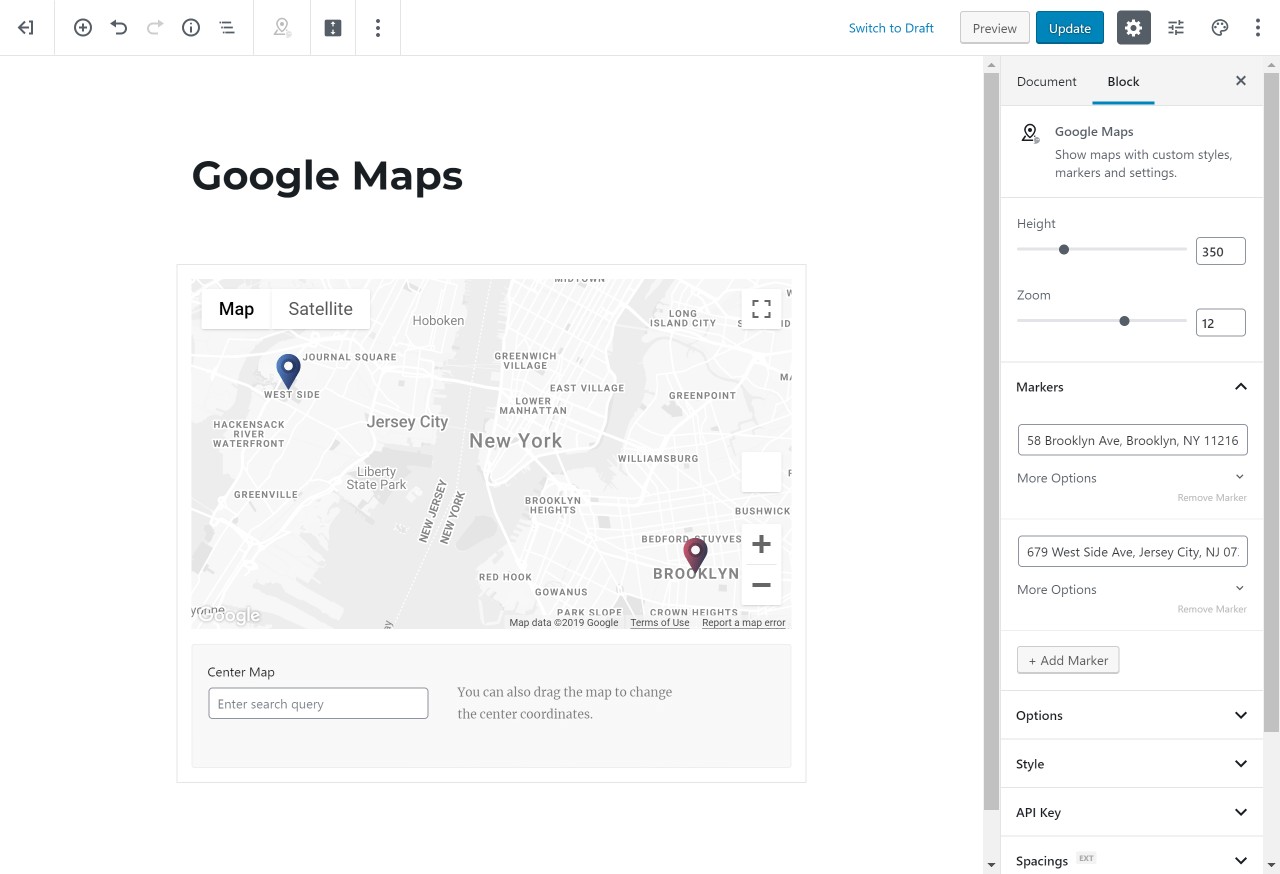Click the red marker pin in Brooklyn

point(695,553)
